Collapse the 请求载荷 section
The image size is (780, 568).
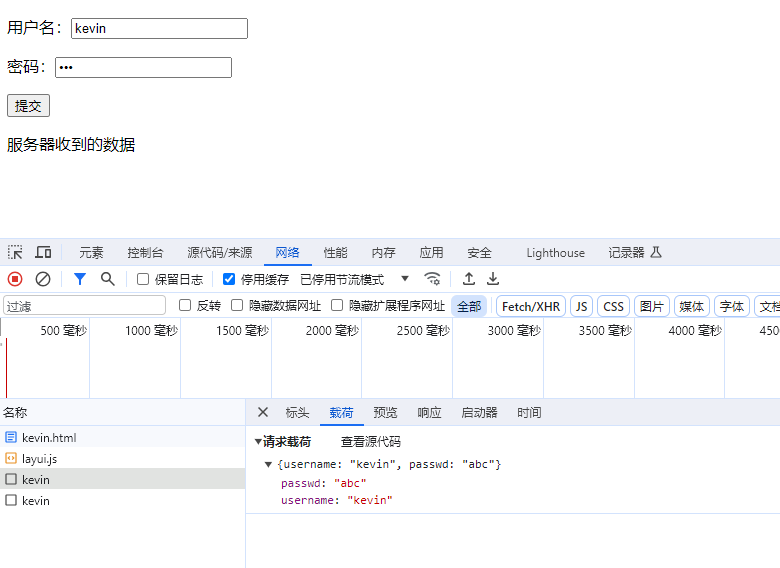tap(259, 441)
